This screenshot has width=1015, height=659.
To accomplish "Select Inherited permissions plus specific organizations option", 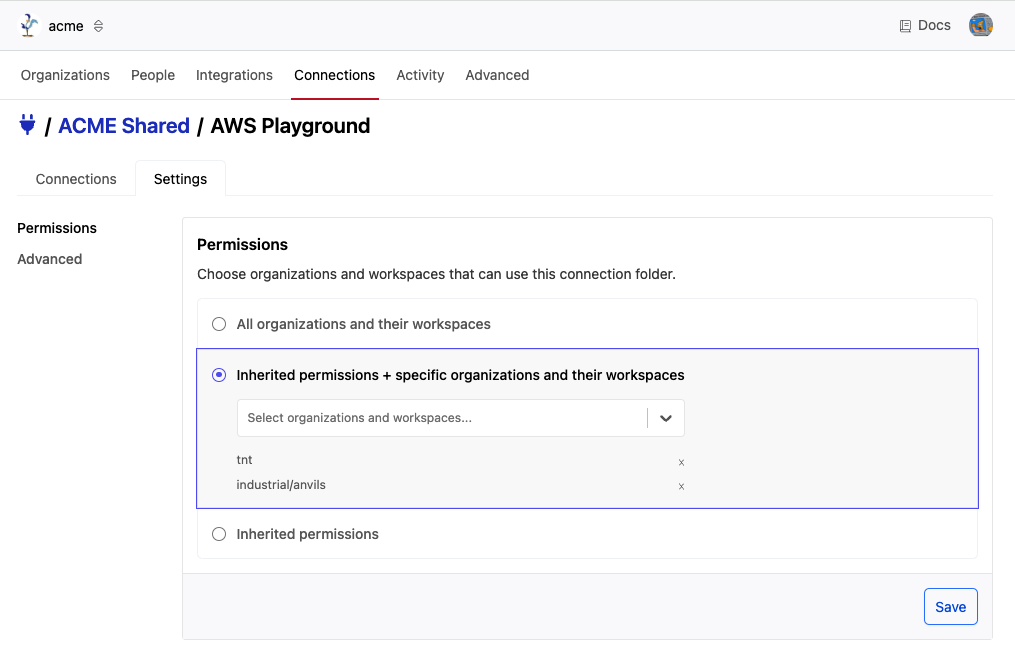I will (x=219, y=375).
